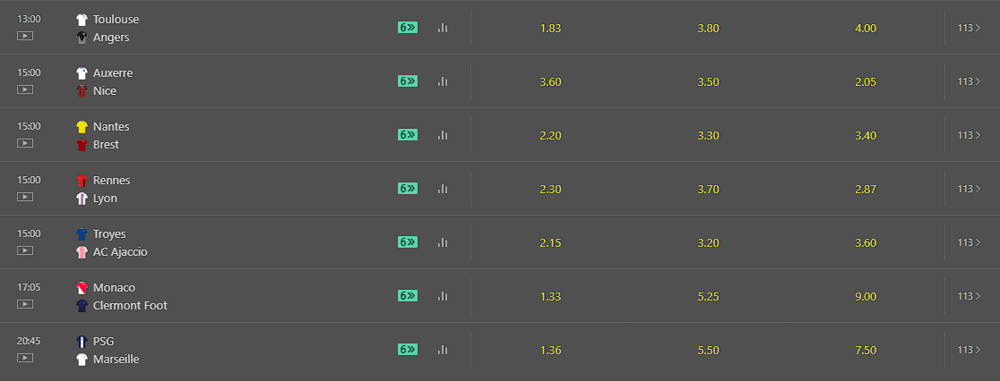The image size is (1000, 381).
Task: Open the Rennes team name link
Action: coord(112,181)
